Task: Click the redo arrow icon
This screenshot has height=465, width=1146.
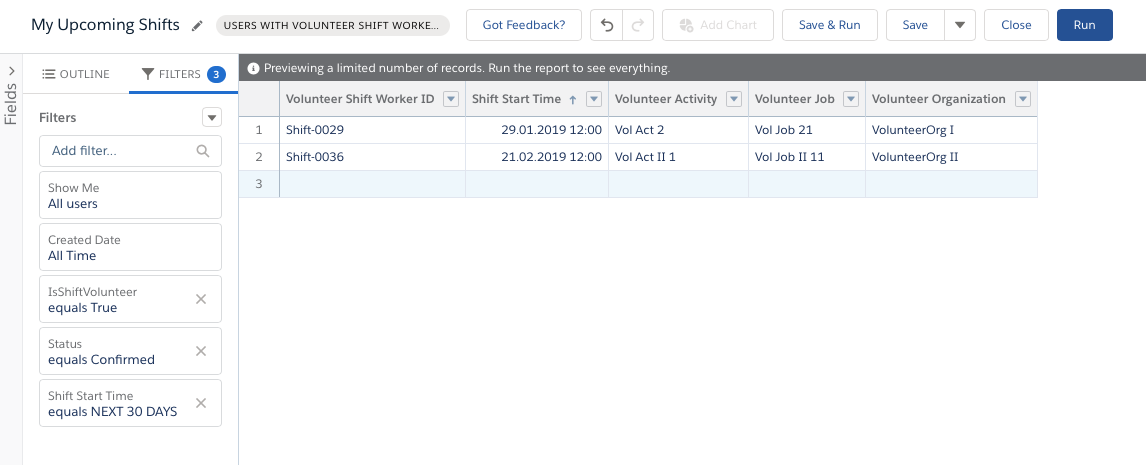Action: coord(639,25)
